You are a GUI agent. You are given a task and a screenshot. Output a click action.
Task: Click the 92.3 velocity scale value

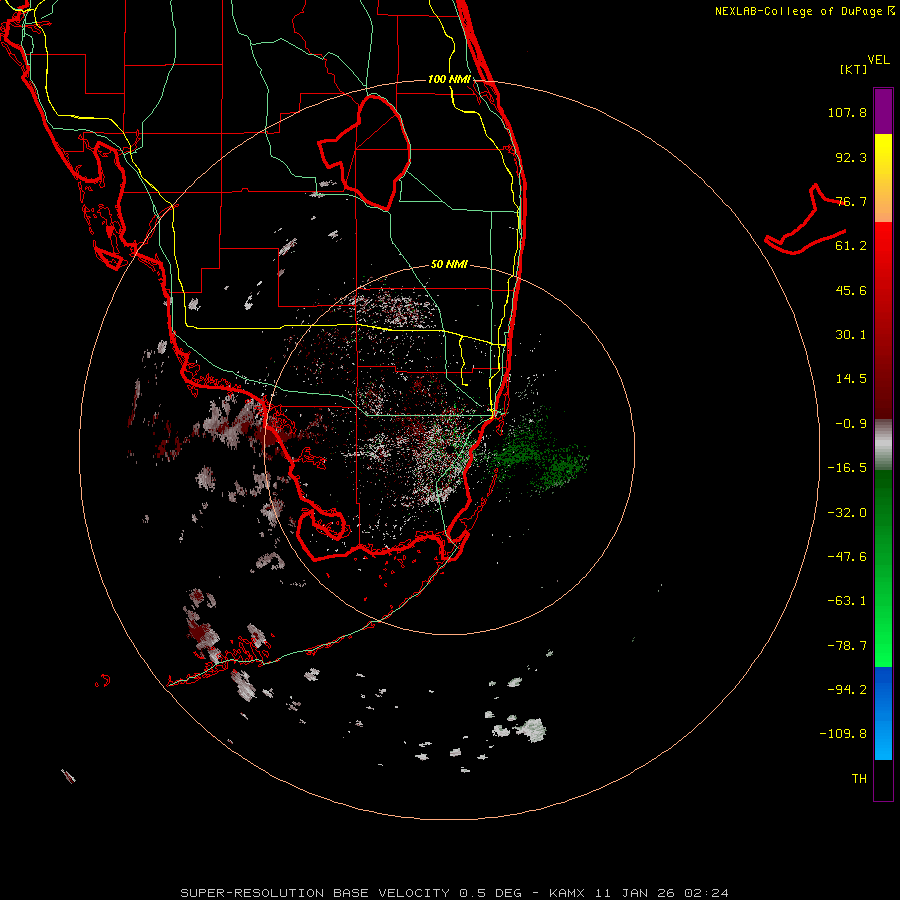pyautogui.click(x=851, y=157)
